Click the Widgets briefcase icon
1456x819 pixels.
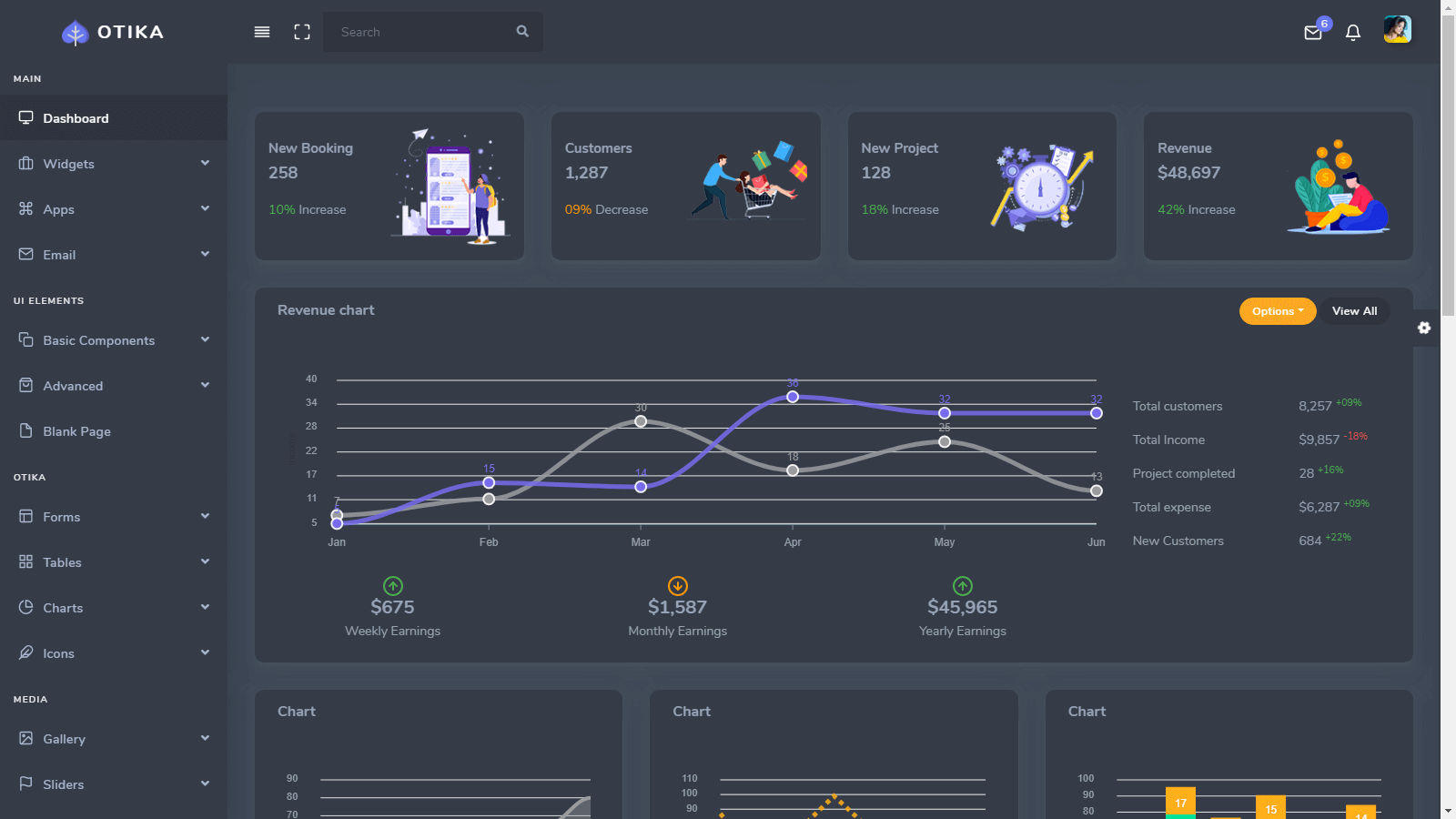pos(25,163)
